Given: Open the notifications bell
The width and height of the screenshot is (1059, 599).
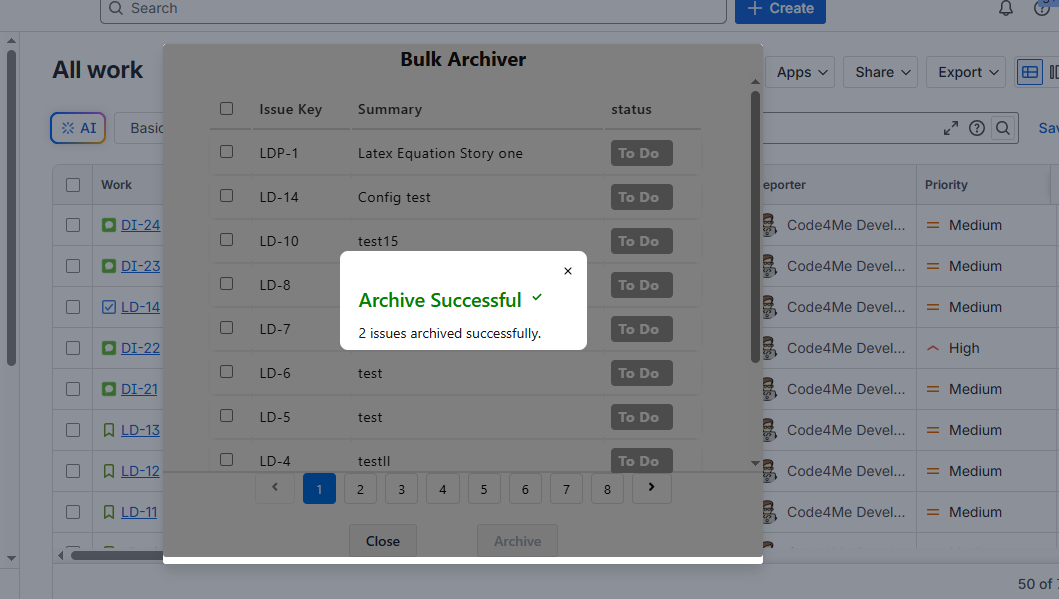Looking at the screenshot, I should coord(1006,9).
